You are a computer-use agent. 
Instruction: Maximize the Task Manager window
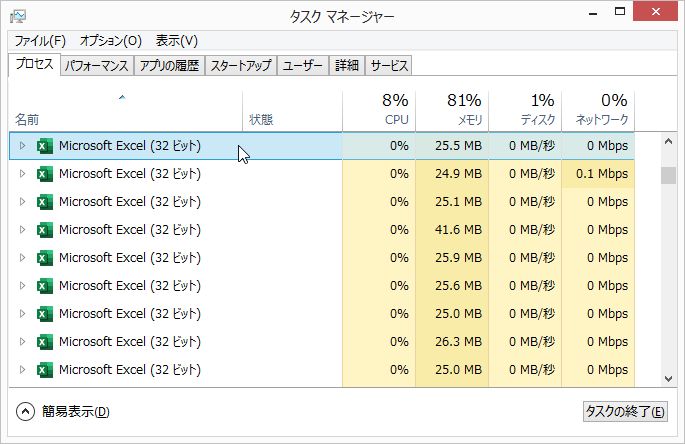(619, 12)
